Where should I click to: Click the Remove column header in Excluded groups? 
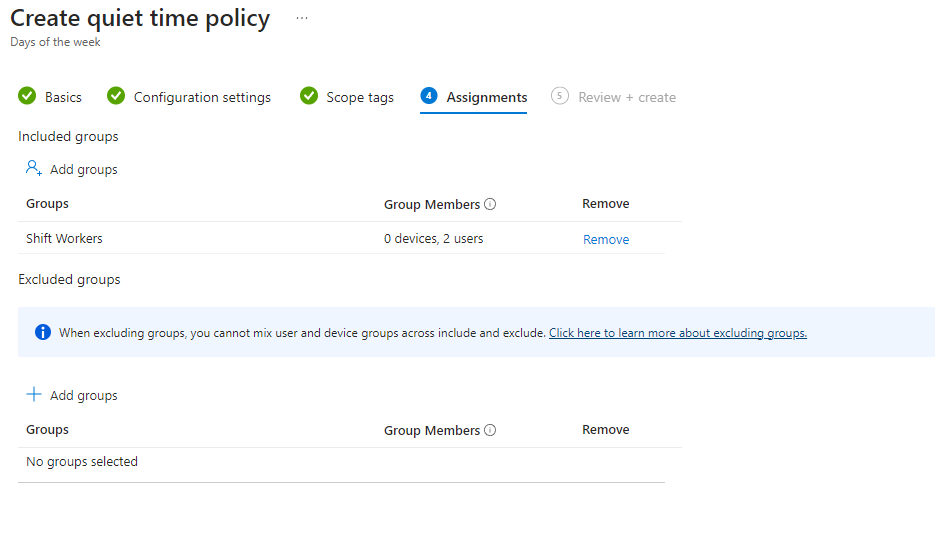[x=605, y=430]
